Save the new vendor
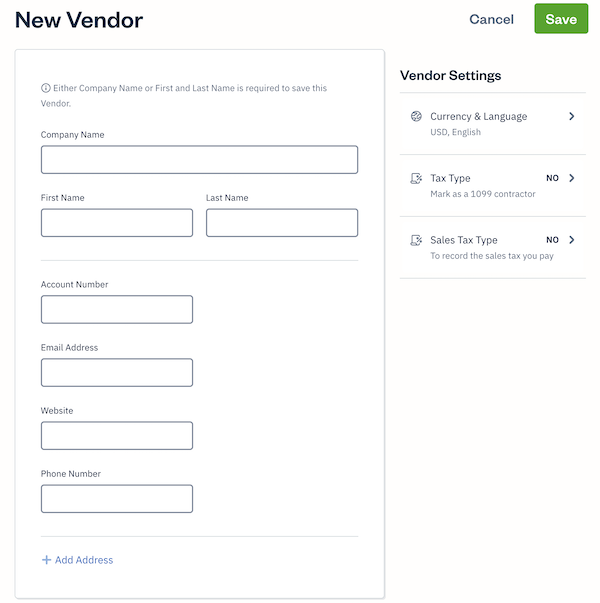The height and width of the screenshot is (603, 600). [561, 19]
